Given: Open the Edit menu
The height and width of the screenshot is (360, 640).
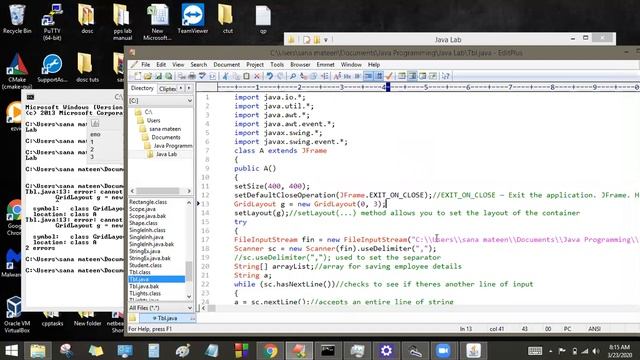Looking at the screenshot, I should point(161,64).
